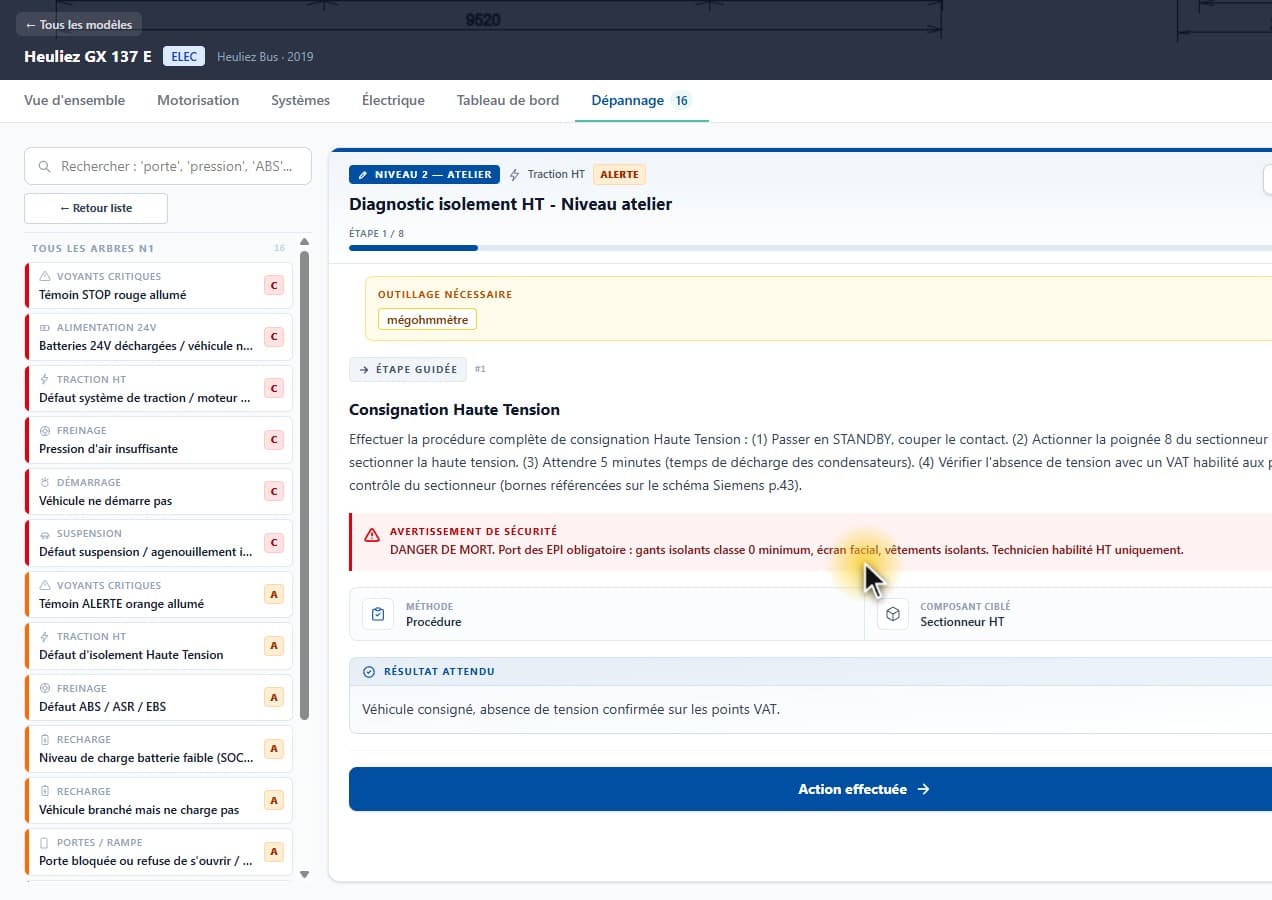Click the Procédure method text
Image resolution: width=1272 pixels, height=900 pixels.
coord(434,622)
